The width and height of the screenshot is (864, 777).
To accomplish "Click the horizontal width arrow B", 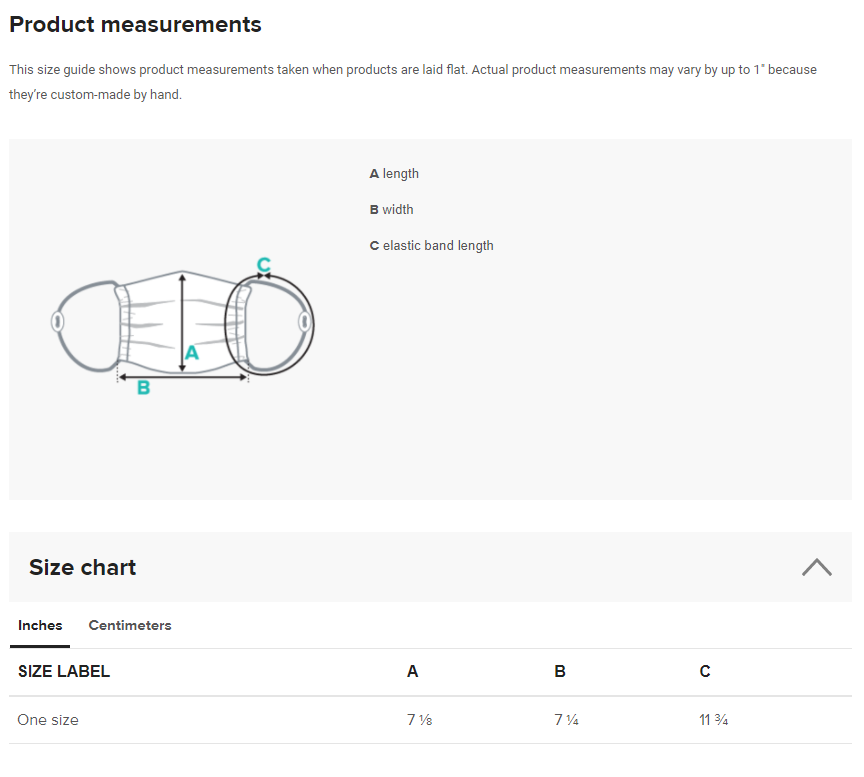I will coord(183,377).
